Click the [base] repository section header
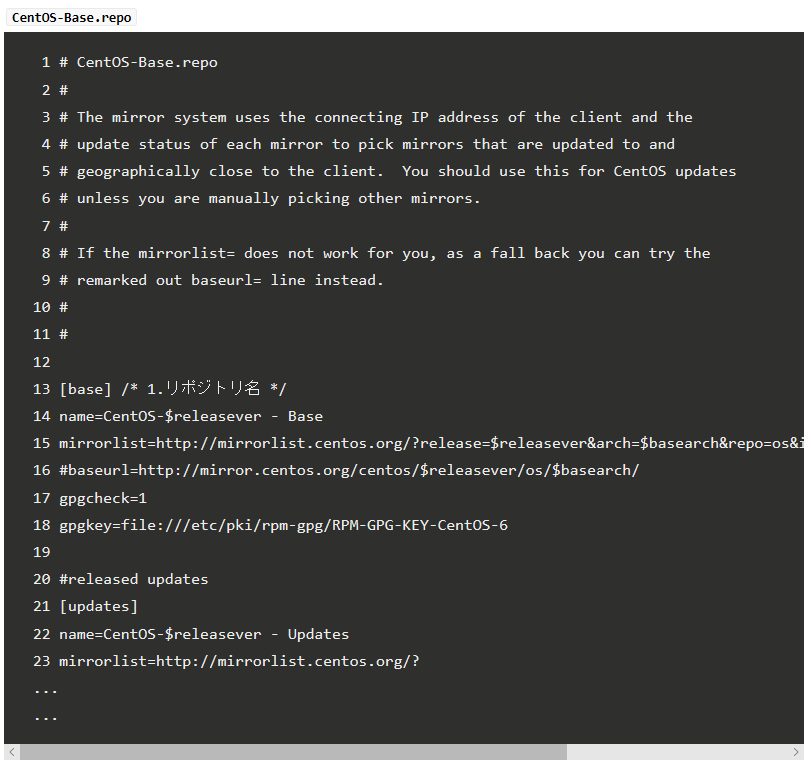The image size is (811, 764). pyautogui.click(x=83, y=389)
